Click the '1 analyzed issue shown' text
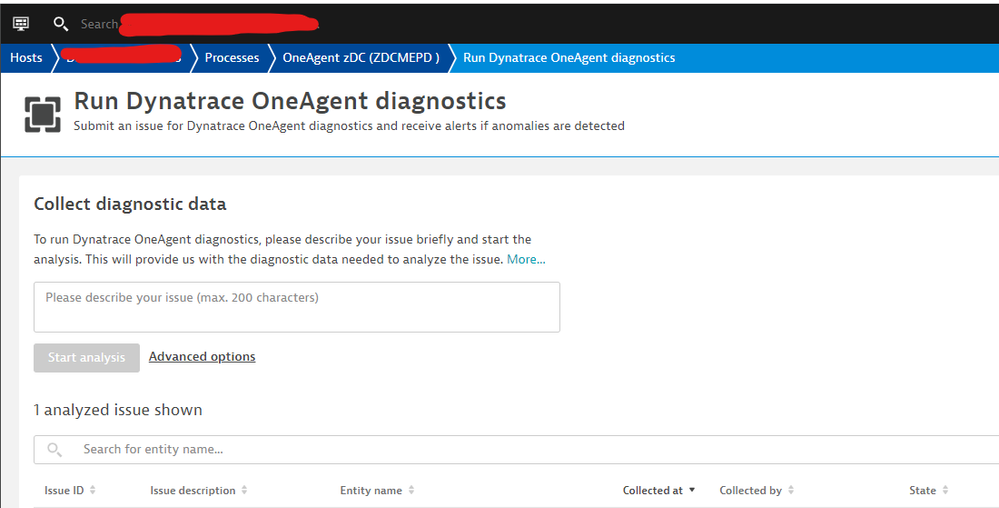This screenshot has width=999, height=508. pyautogui.click(x=118, y=410)
